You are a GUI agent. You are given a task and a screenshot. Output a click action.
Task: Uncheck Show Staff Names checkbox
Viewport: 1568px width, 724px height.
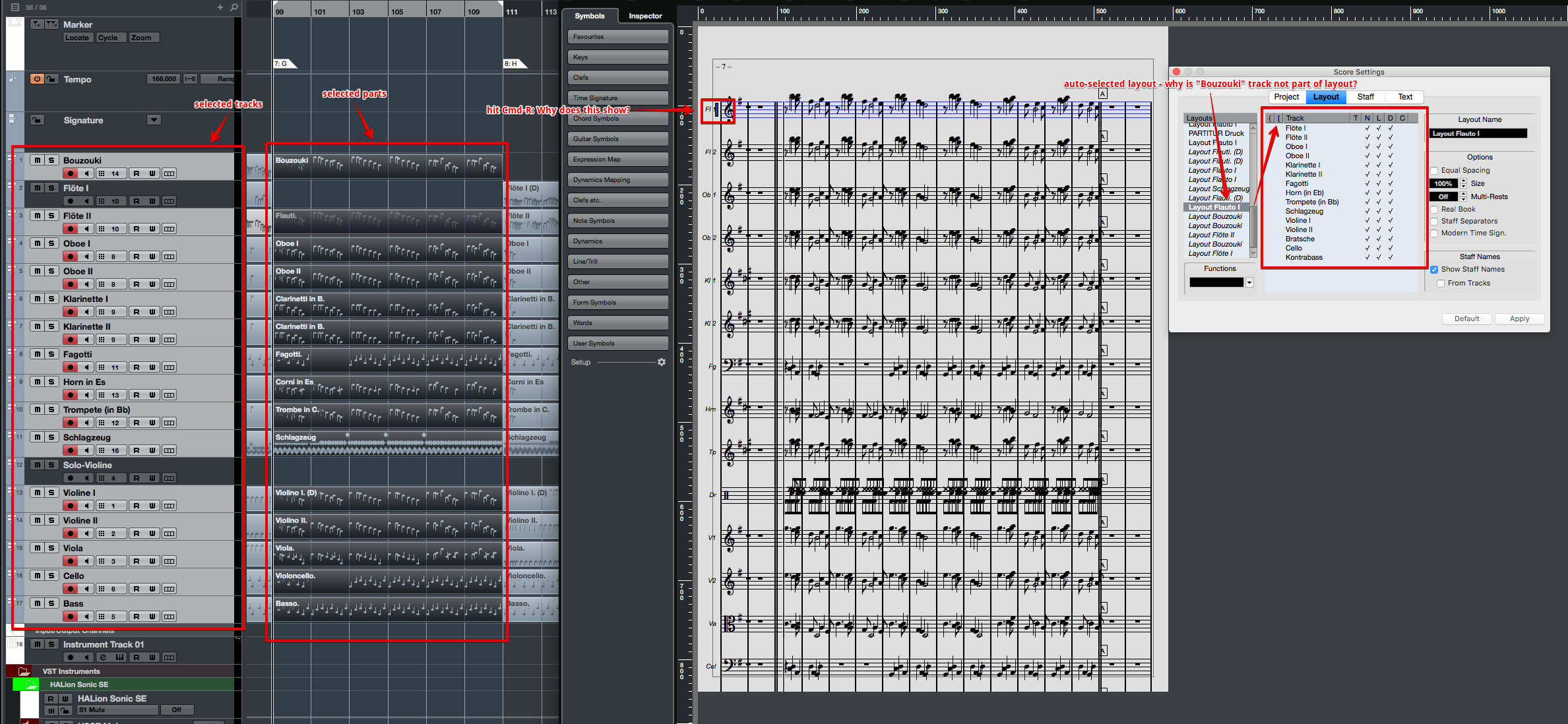pos(1434,269)
